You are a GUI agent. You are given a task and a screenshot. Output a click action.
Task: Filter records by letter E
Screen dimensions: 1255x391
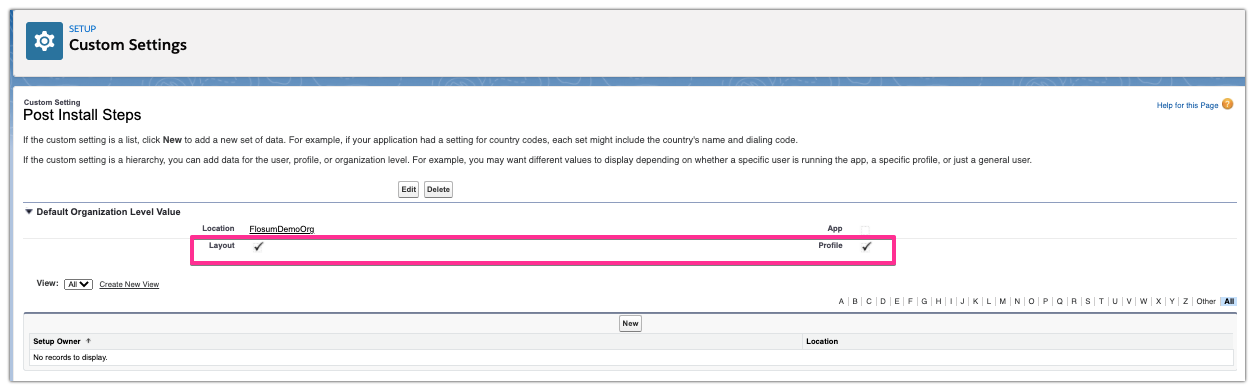pos(896,301)
